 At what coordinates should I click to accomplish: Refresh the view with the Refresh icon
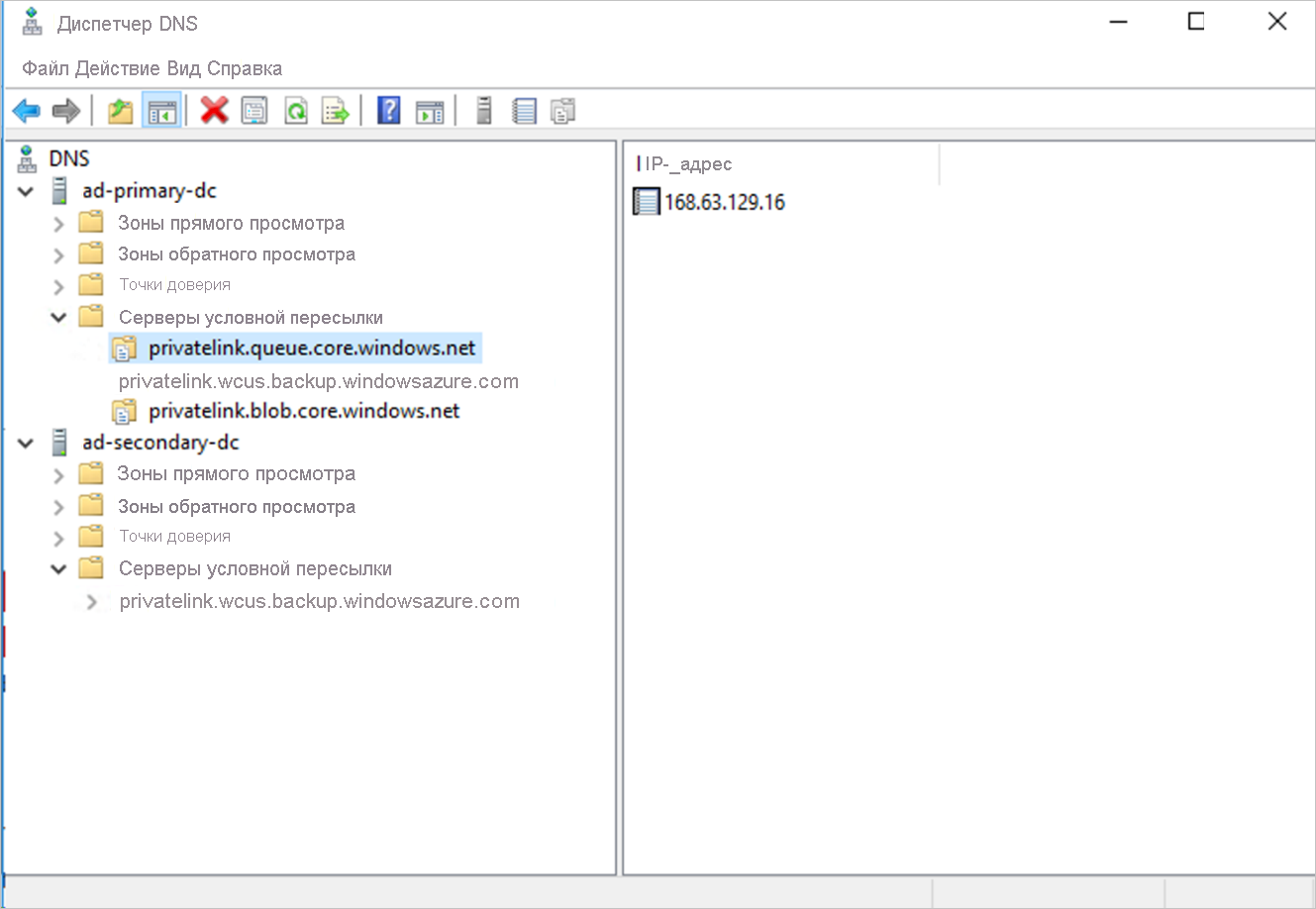click(x=296, y=110)
